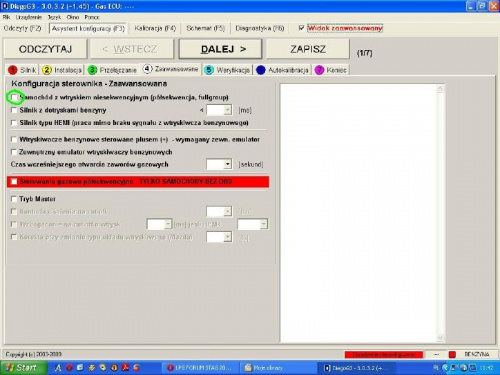Viewport: 500px width, 375px height.
Task: Open the Windows Start button
Action: [23, 368]
